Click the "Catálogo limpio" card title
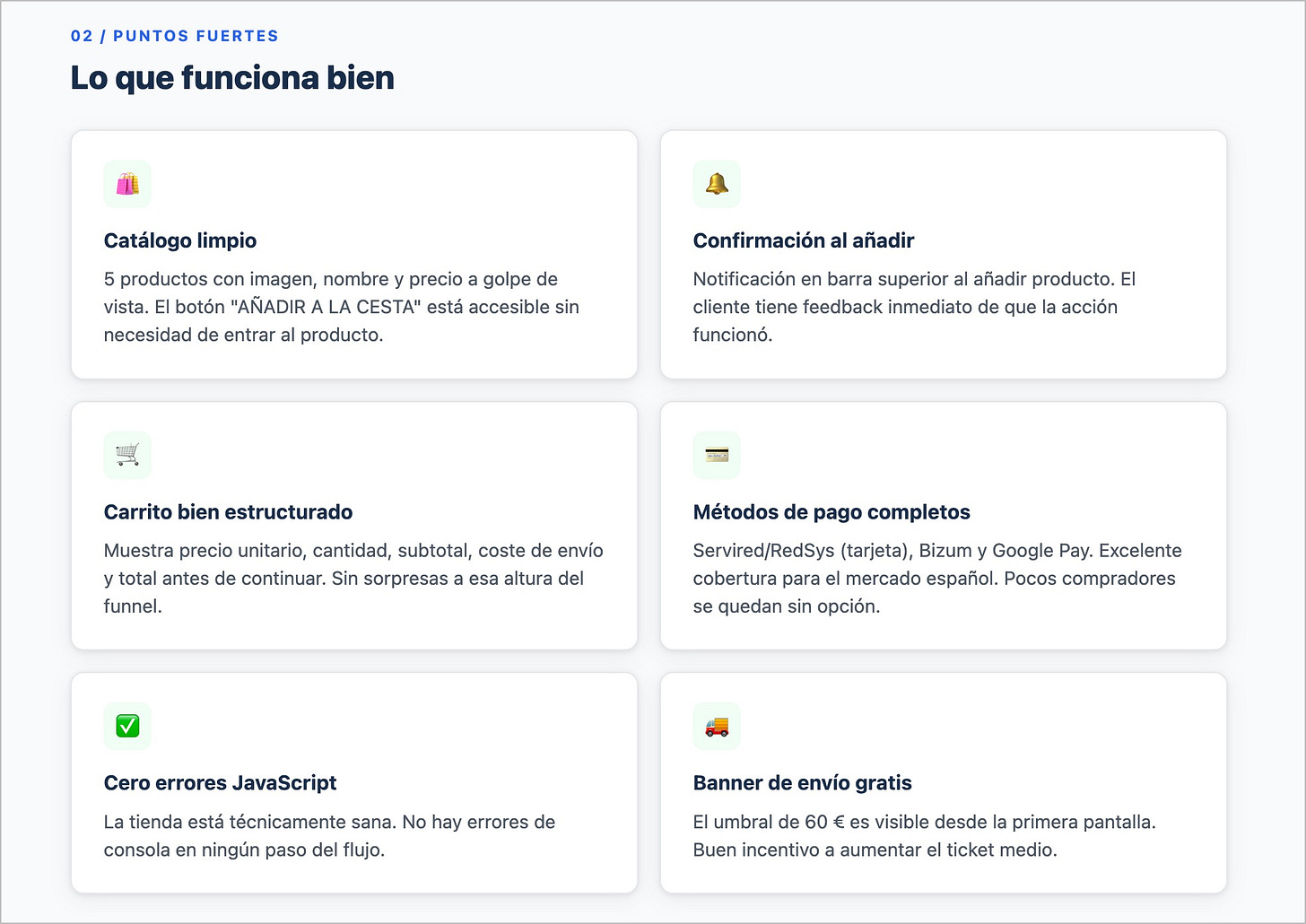Screen dimensions: 1306x924 (x=180, y=240)
